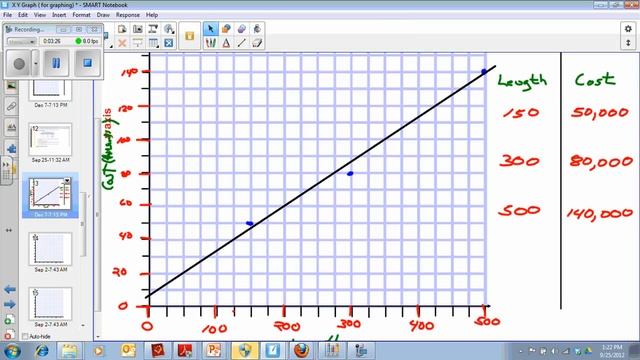Click the screen shade icon
Screen dimensions: 640x360
pyautogui.click(x=138, y=43)
